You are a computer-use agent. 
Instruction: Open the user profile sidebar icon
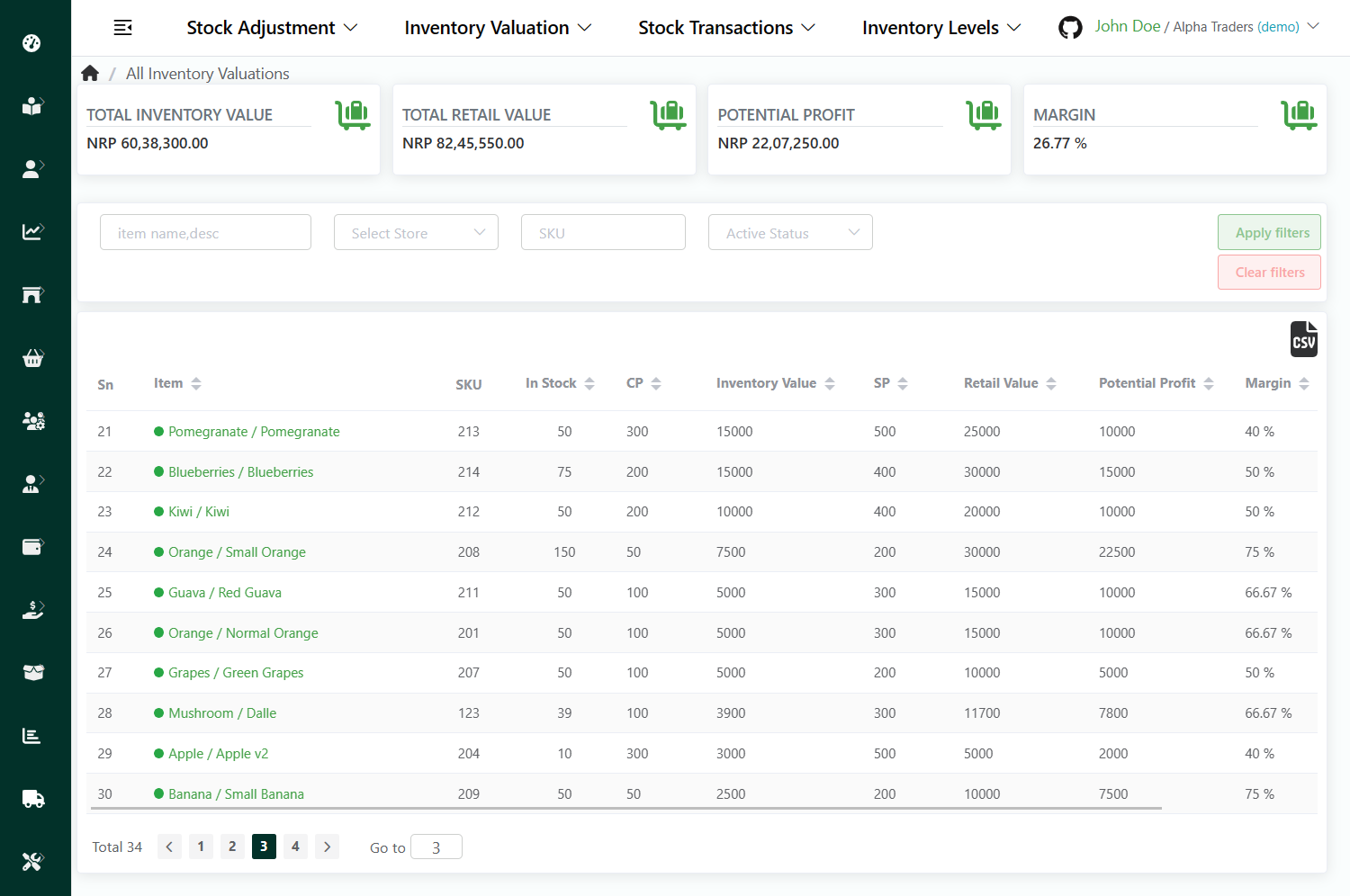(x=32, y=168)
